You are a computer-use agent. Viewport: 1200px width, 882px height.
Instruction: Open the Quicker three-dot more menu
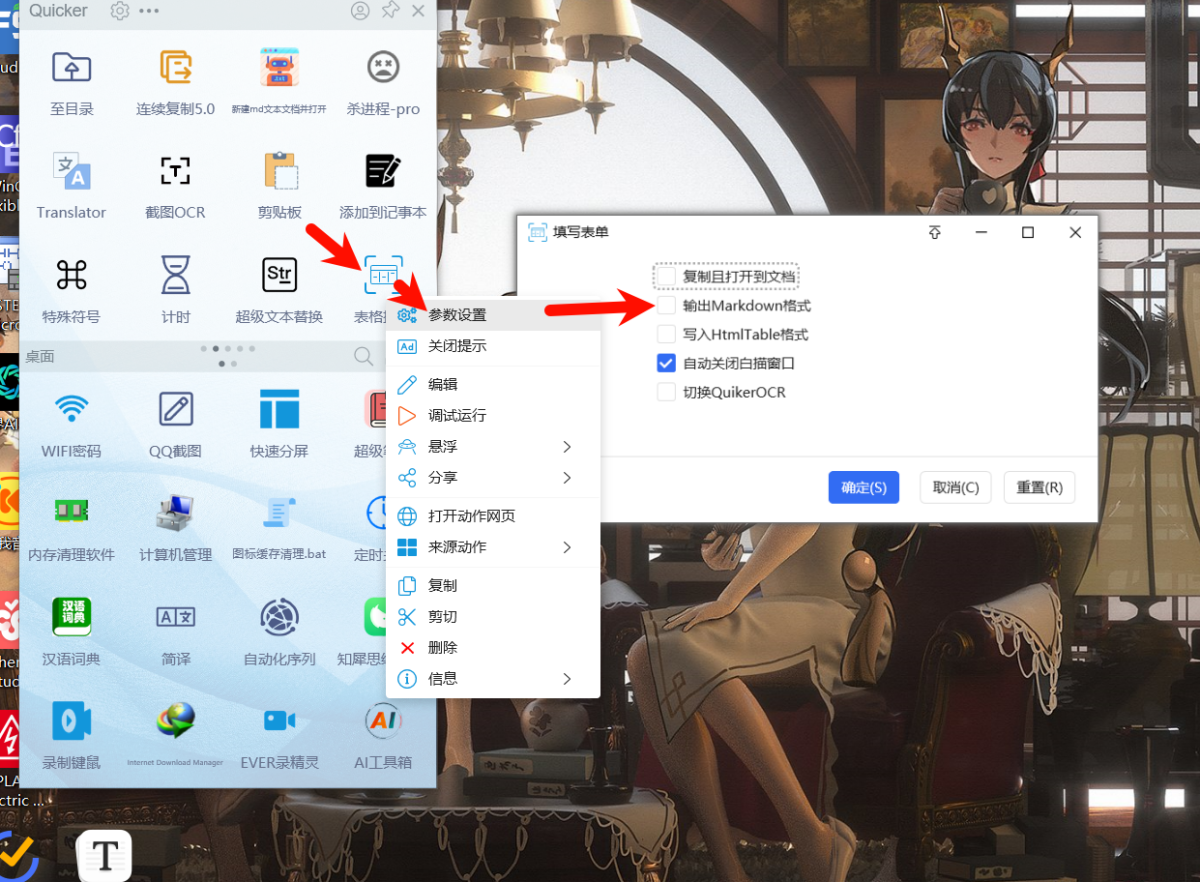[149, 11]
